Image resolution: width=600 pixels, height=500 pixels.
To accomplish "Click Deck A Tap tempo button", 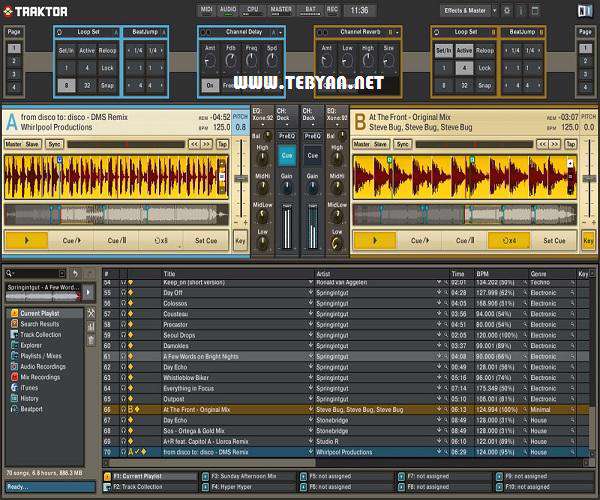I will point(222,144).
